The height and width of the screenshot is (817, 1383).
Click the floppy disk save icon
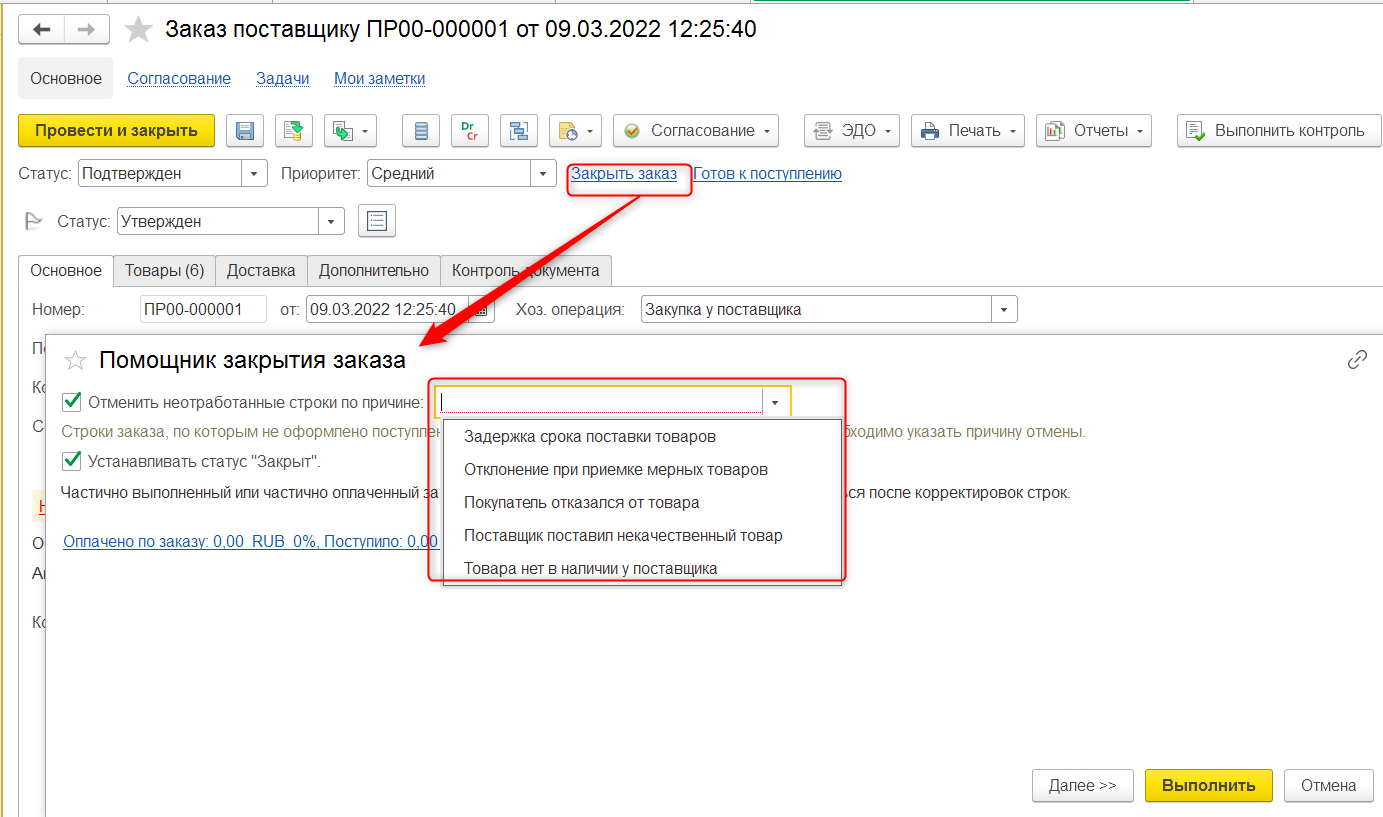coord(245,131)
